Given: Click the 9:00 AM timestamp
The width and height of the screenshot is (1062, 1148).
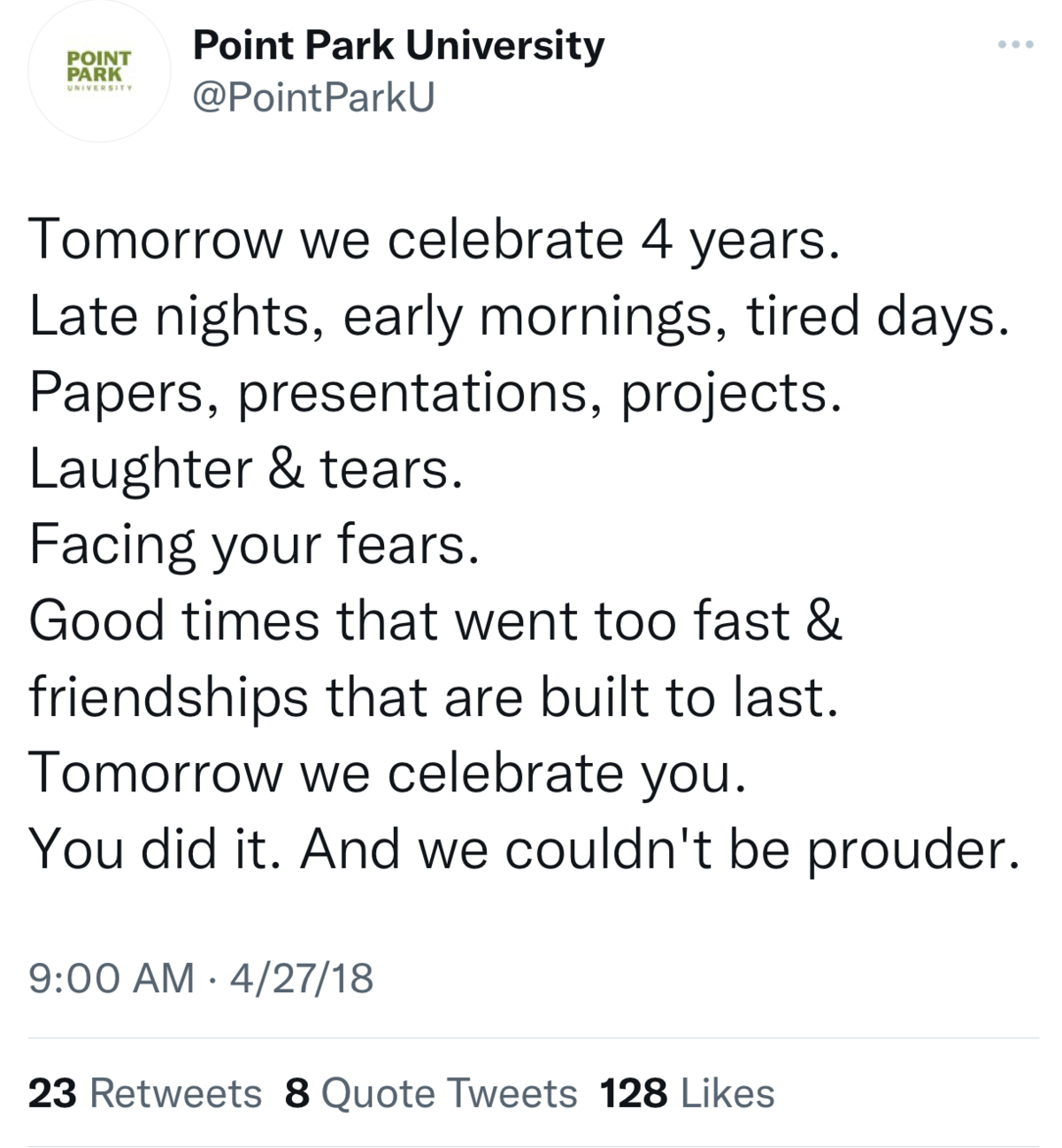Looking at the screenshot, I should pos(112,978).
